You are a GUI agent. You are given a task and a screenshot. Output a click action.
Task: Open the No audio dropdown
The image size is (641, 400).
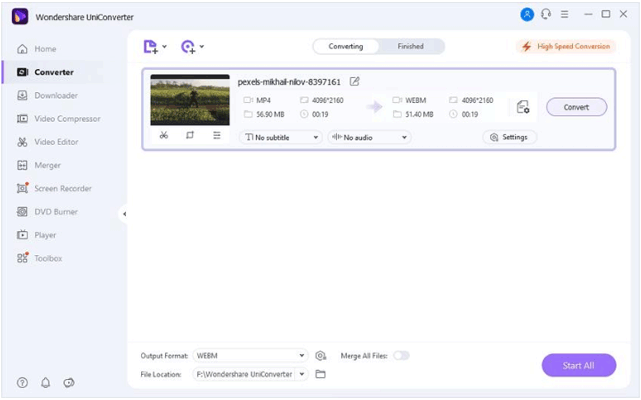click(369, 137)
